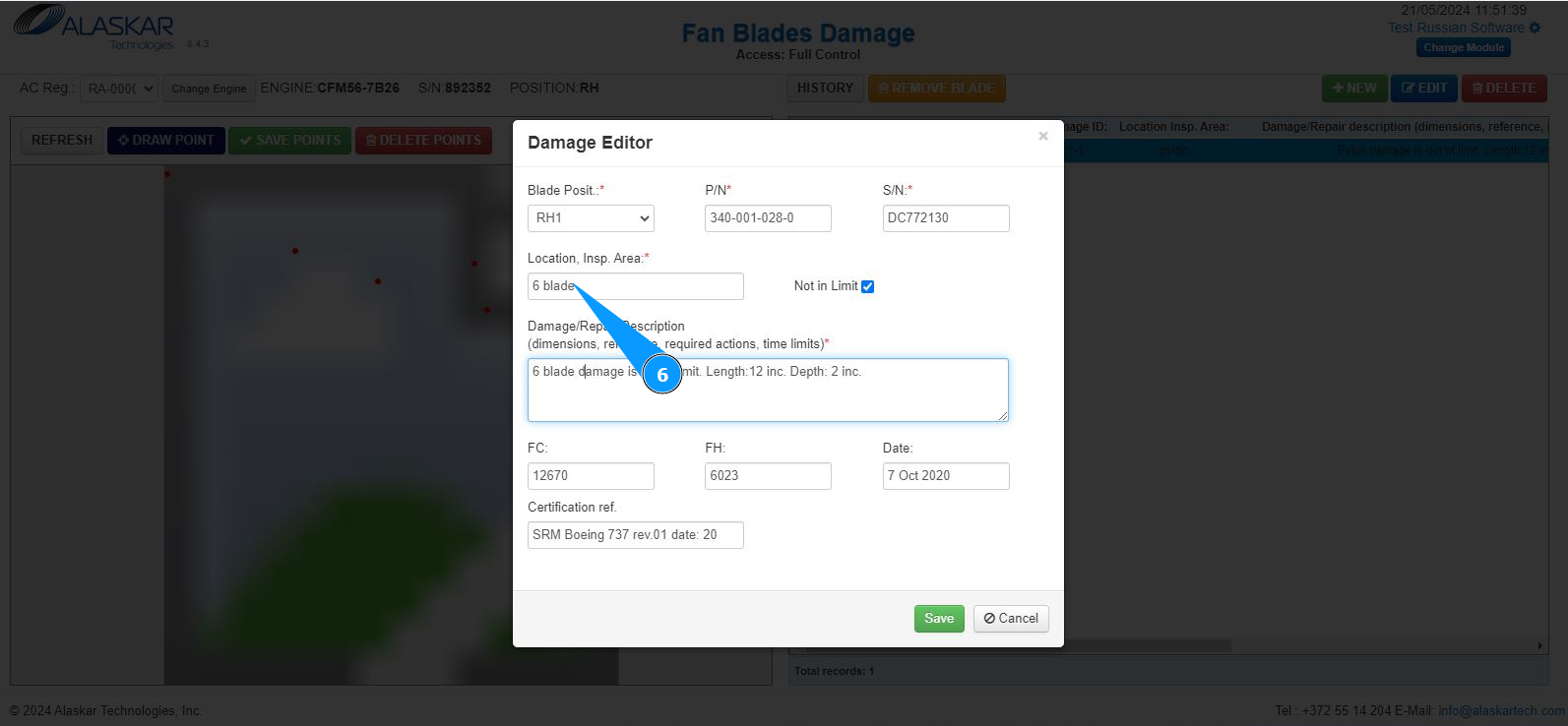Click the Save Points button

click(x=289, y=141)
